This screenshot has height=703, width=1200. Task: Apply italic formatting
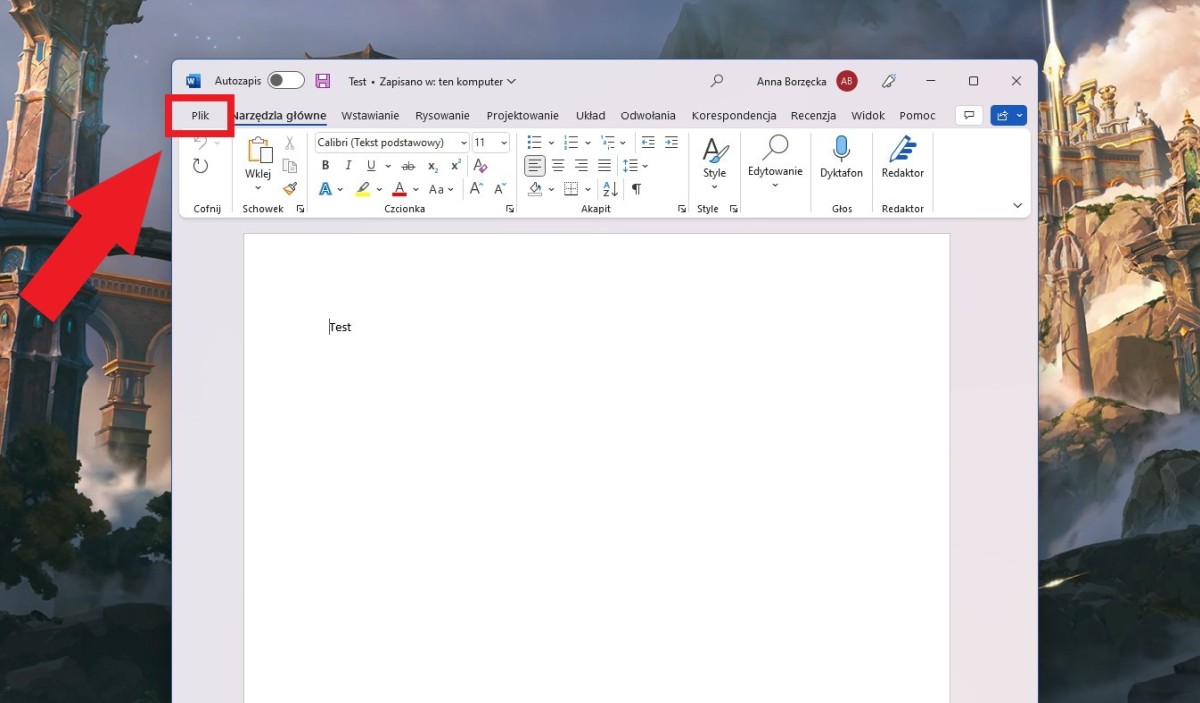[x=348, y=166]
